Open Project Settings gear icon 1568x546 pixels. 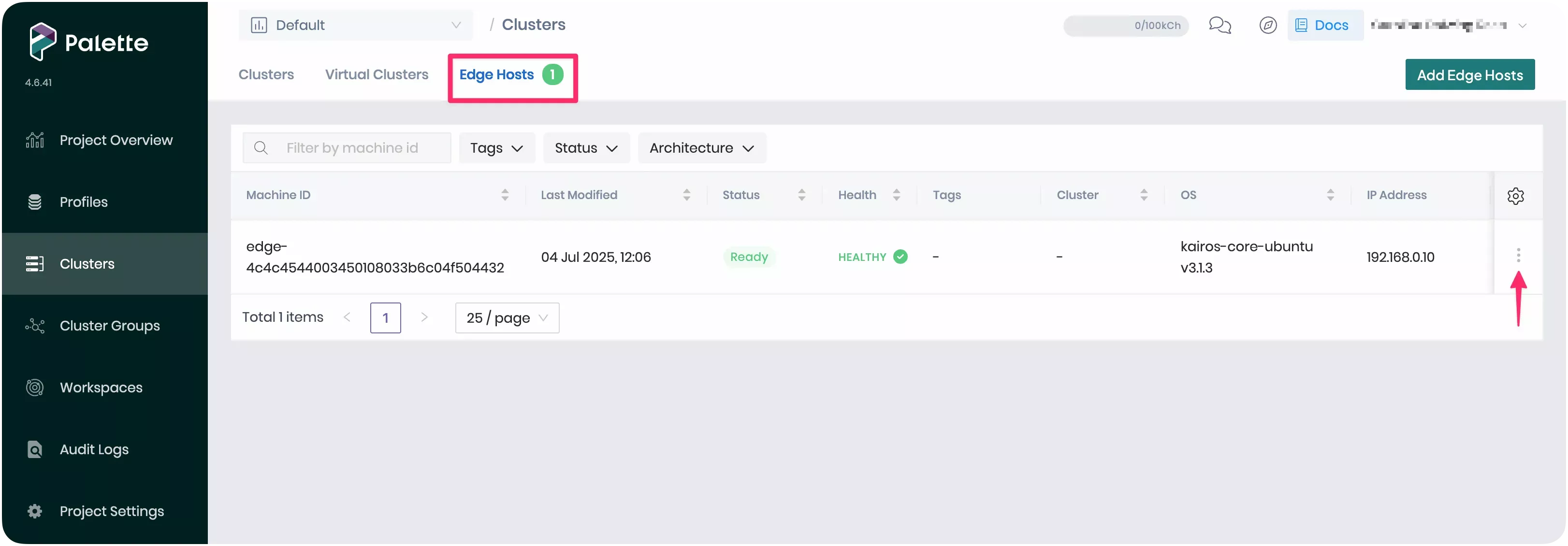click(x=35, y=511)
